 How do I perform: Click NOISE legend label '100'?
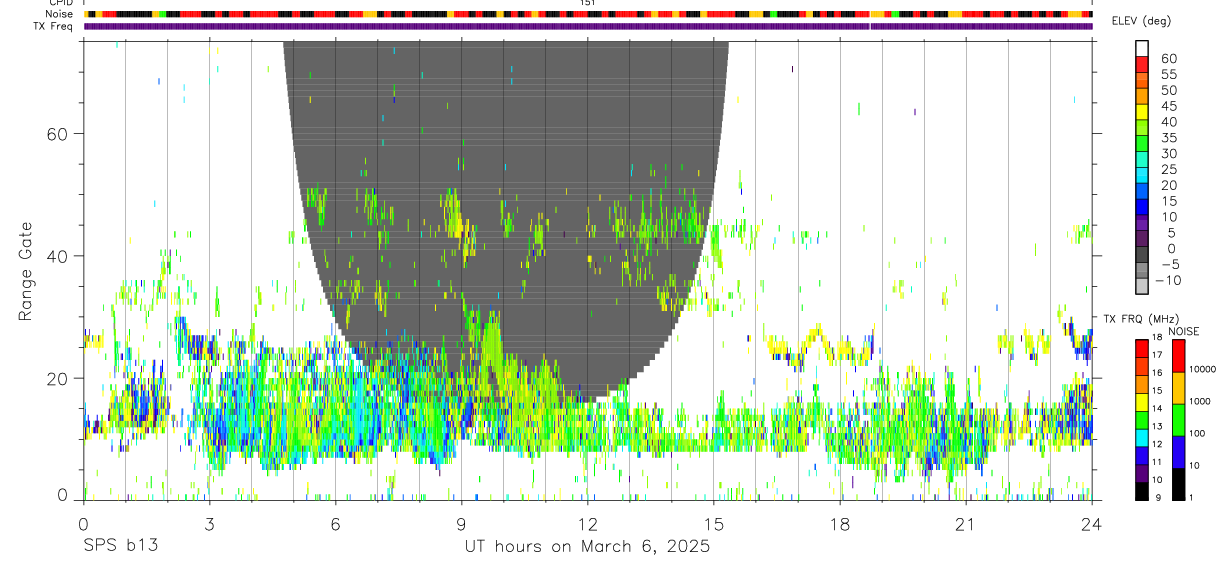coord(1197,433)
